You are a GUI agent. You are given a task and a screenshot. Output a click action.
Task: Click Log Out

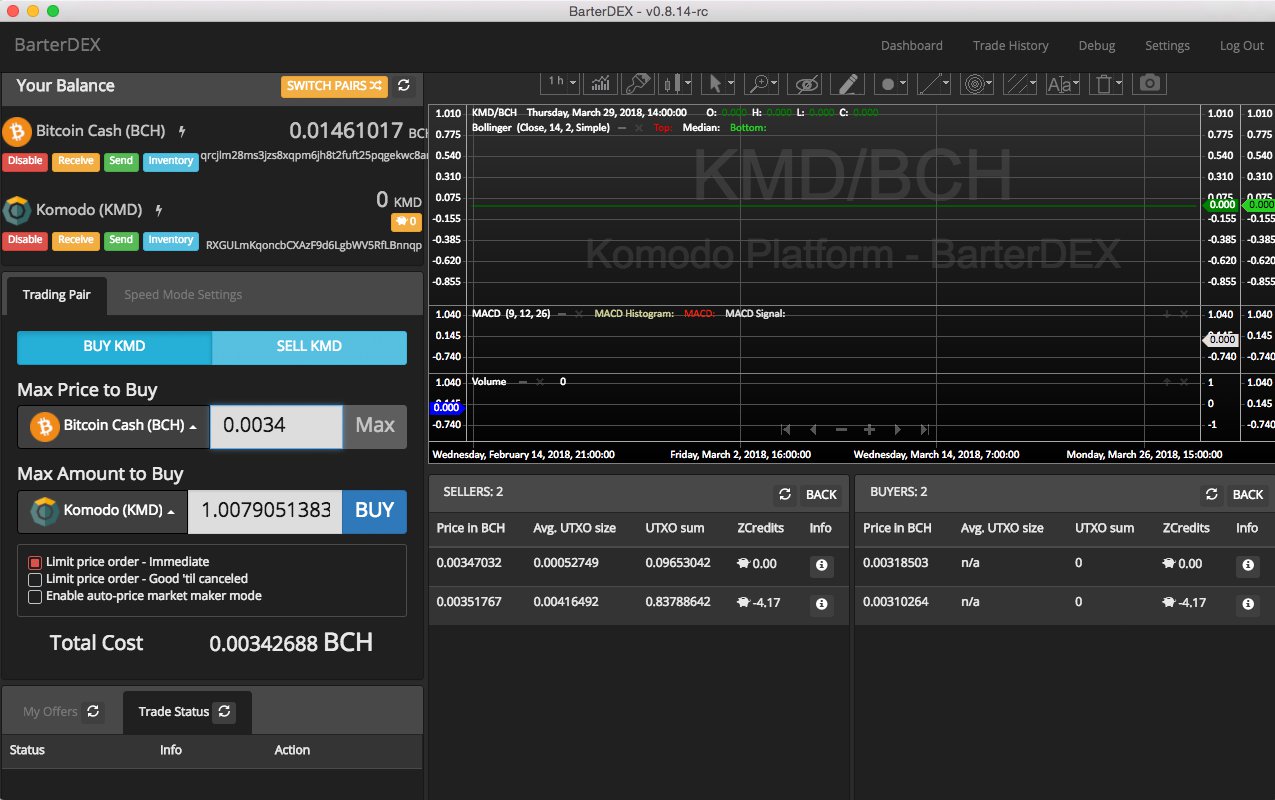[1241, 45]
